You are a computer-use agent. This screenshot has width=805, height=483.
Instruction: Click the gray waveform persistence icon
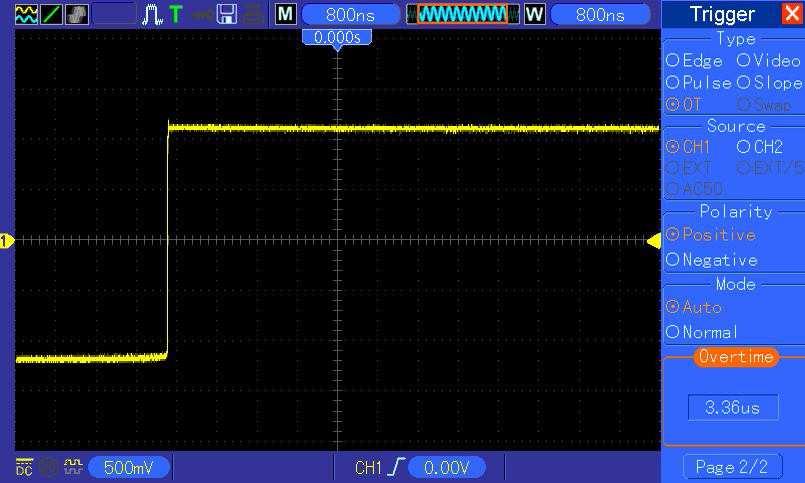pos(77,14)
